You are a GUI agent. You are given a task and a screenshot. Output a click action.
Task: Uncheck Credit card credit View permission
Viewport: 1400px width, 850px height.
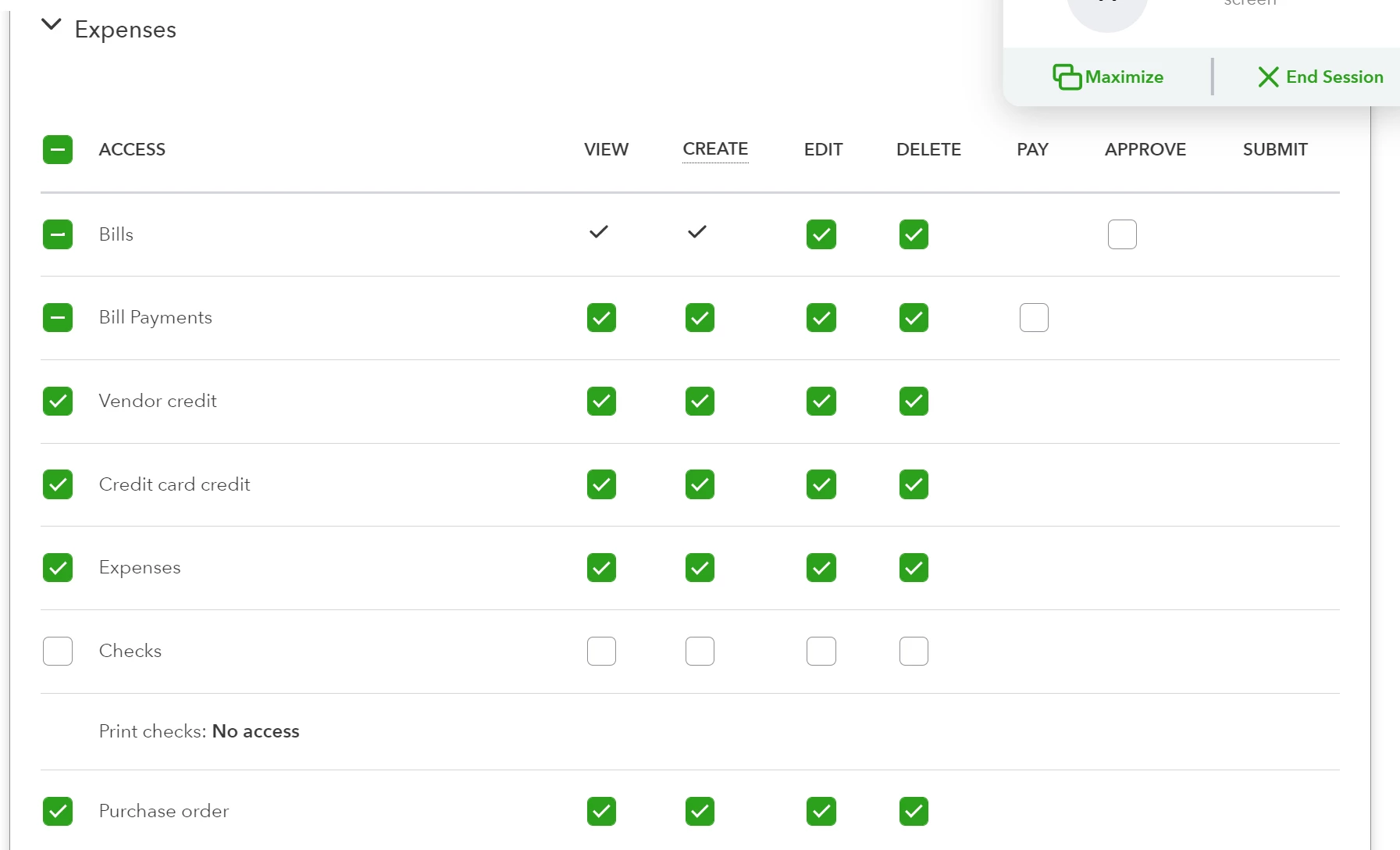(x=601, y=484)
